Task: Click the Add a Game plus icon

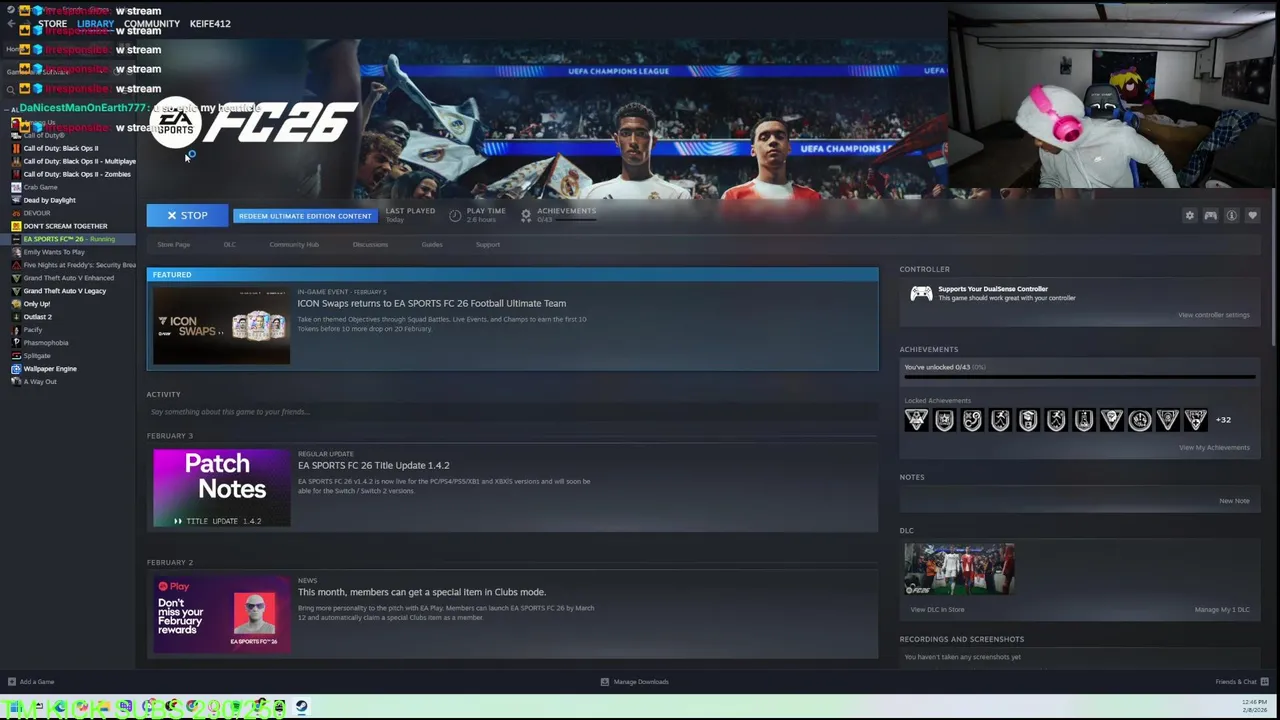Action: [11, 682]
